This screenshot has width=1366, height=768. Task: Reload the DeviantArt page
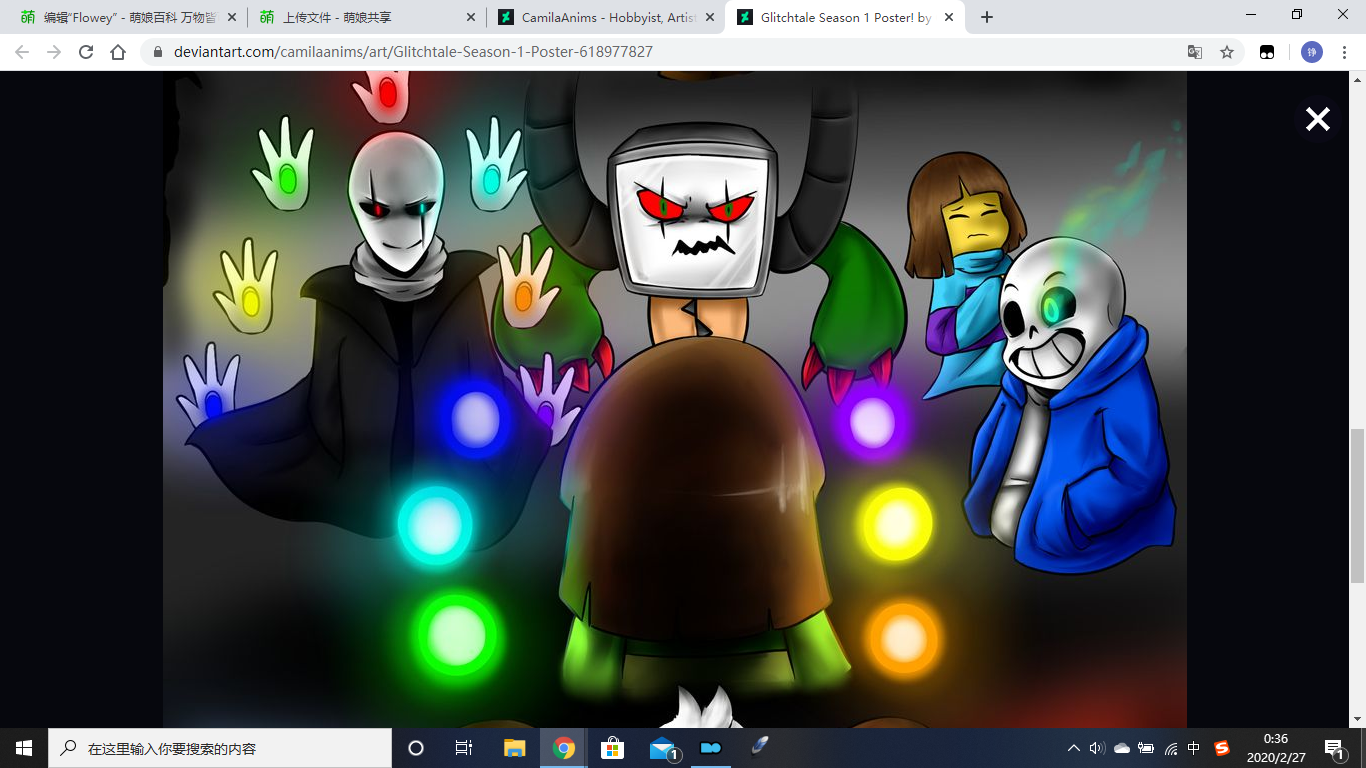click(86, 52)
